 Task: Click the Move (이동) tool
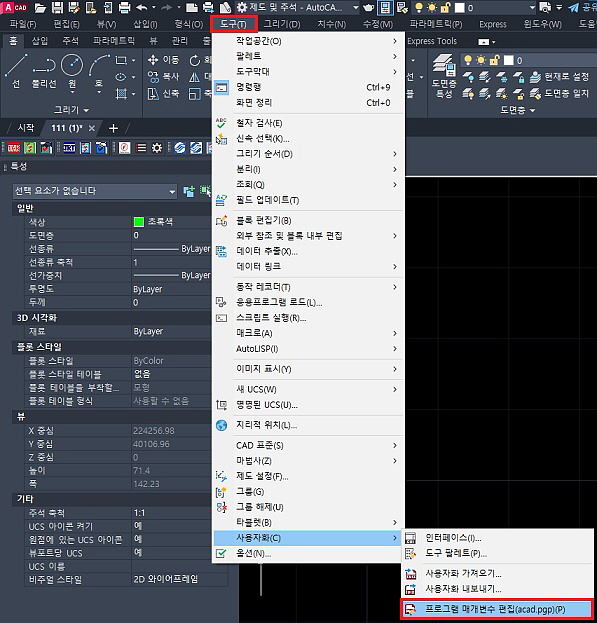pyautogui.click(x=163, y=60)
